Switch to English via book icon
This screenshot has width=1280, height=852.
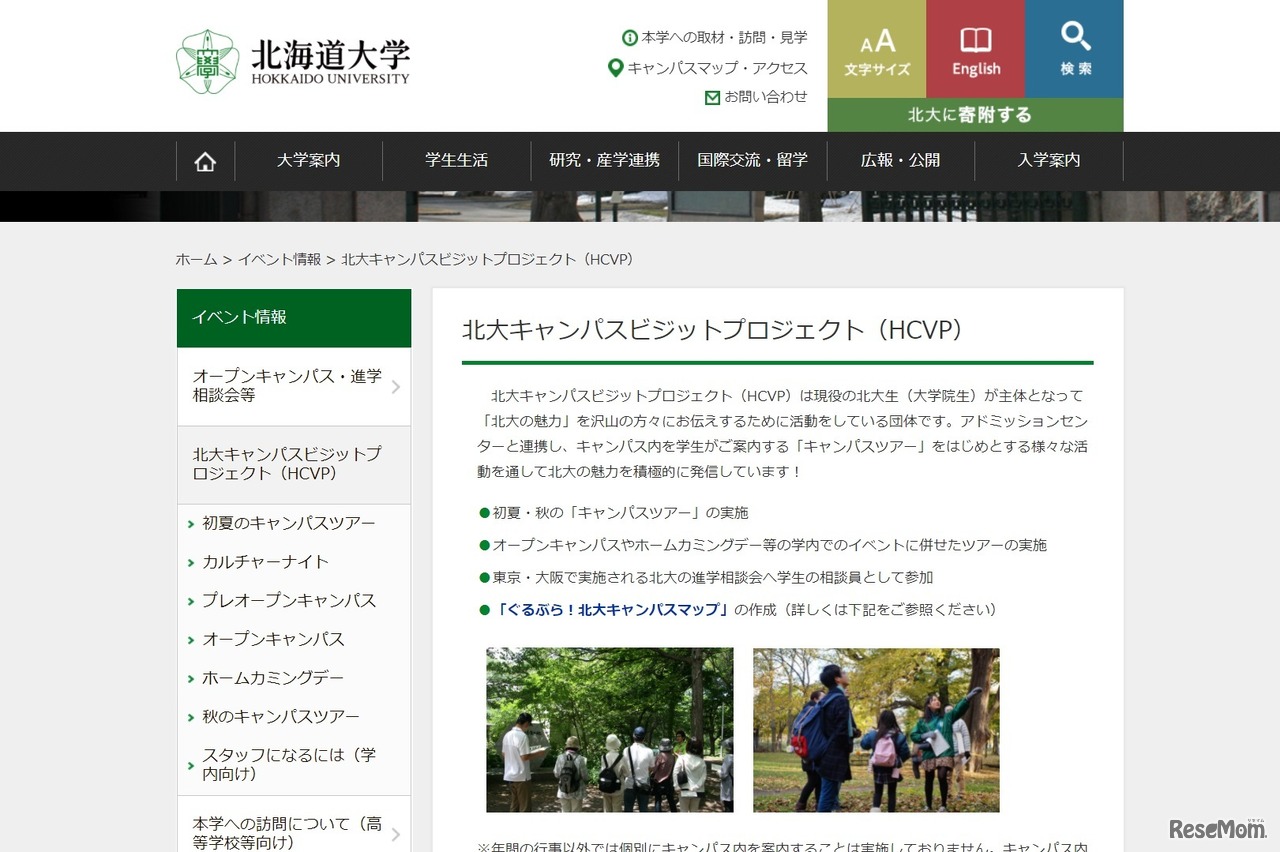(x=975, y=41)
